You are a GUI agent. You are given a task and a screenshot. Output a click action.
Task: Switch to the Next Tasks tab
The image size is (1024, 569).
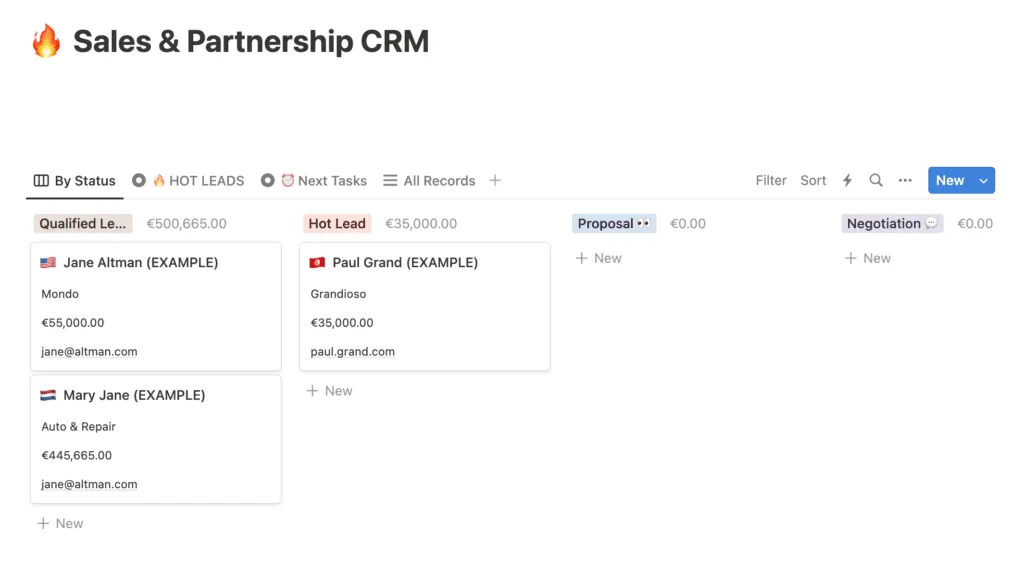click(314, 180)
